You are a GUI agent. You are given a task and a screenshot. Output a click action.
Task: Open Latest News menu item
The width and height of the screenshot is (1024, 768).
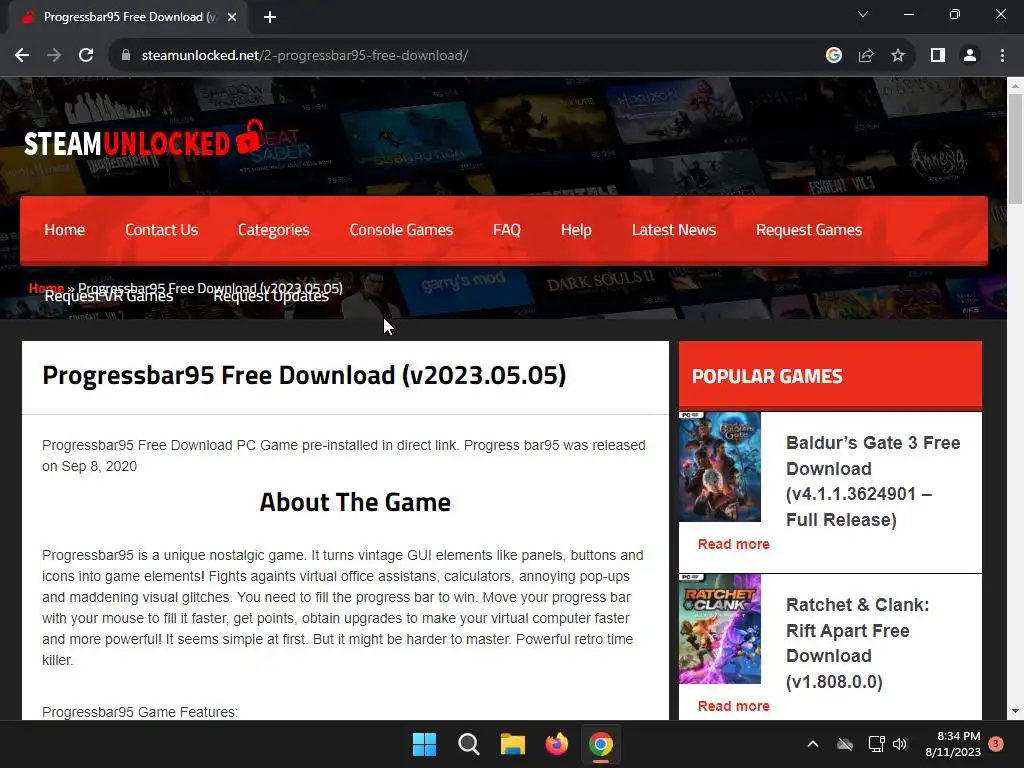click(x=674, y=230)
